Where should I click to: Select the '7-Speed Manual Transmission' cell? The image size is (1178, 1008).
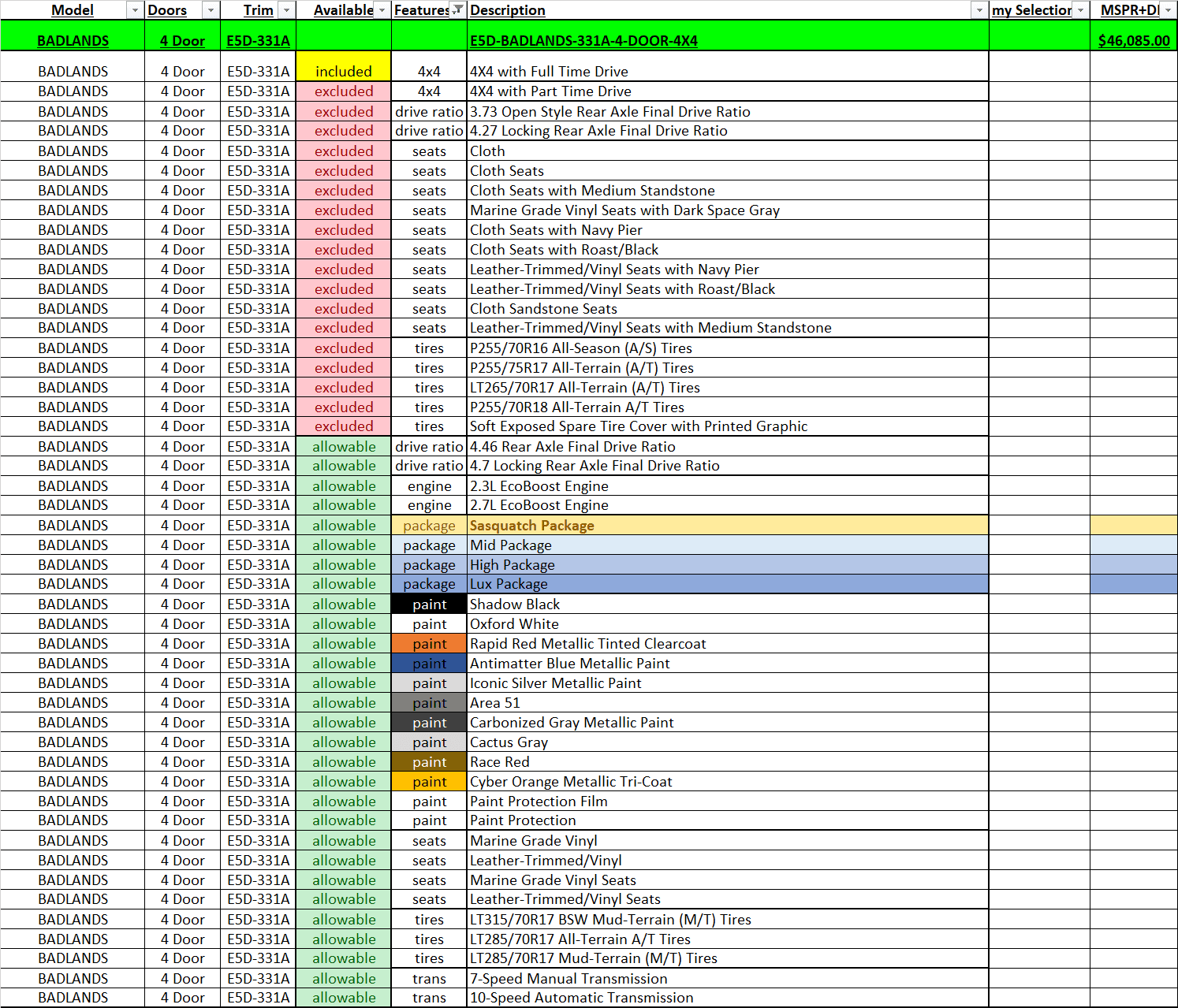point(729,979)
